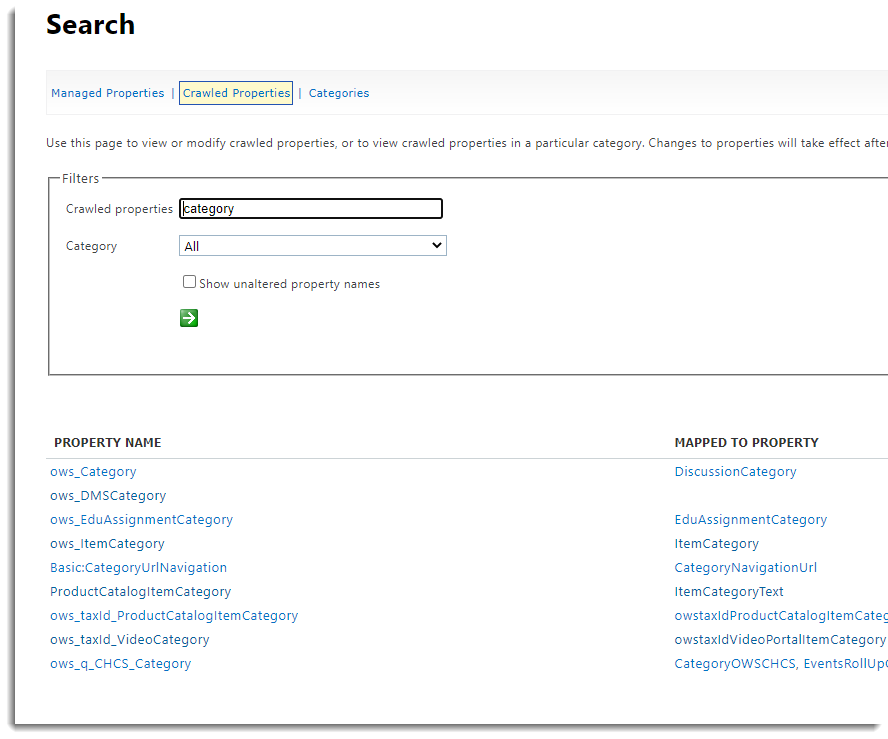Switch to the Managed Properties tab
The image size is (888, 739).
click(108, 93)
